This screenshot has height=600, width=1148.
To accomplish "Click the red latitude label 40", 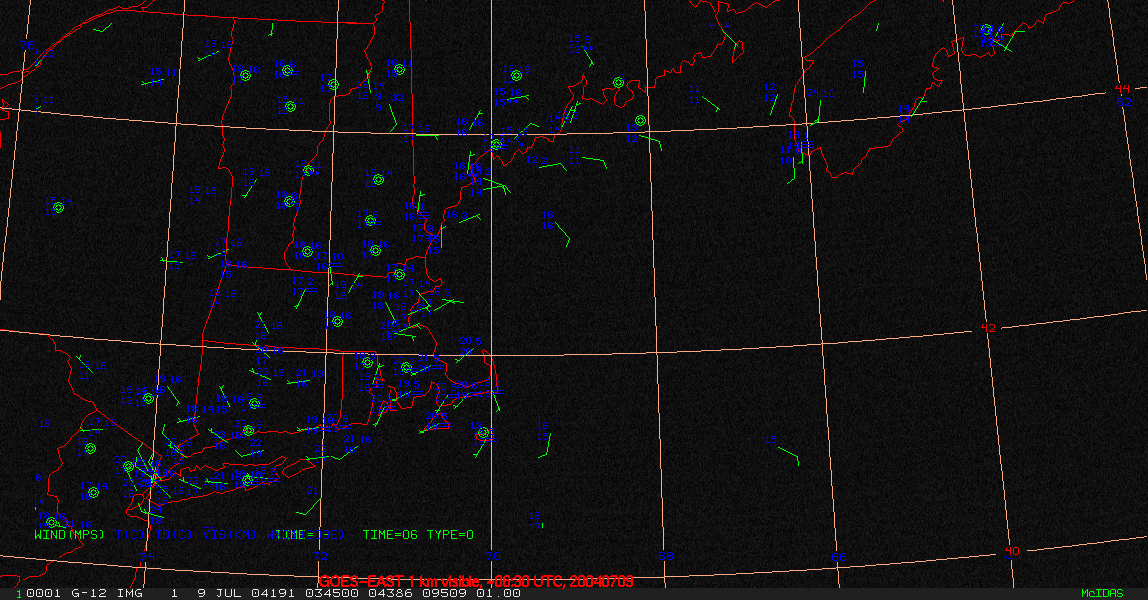I will coord(1012,552).
